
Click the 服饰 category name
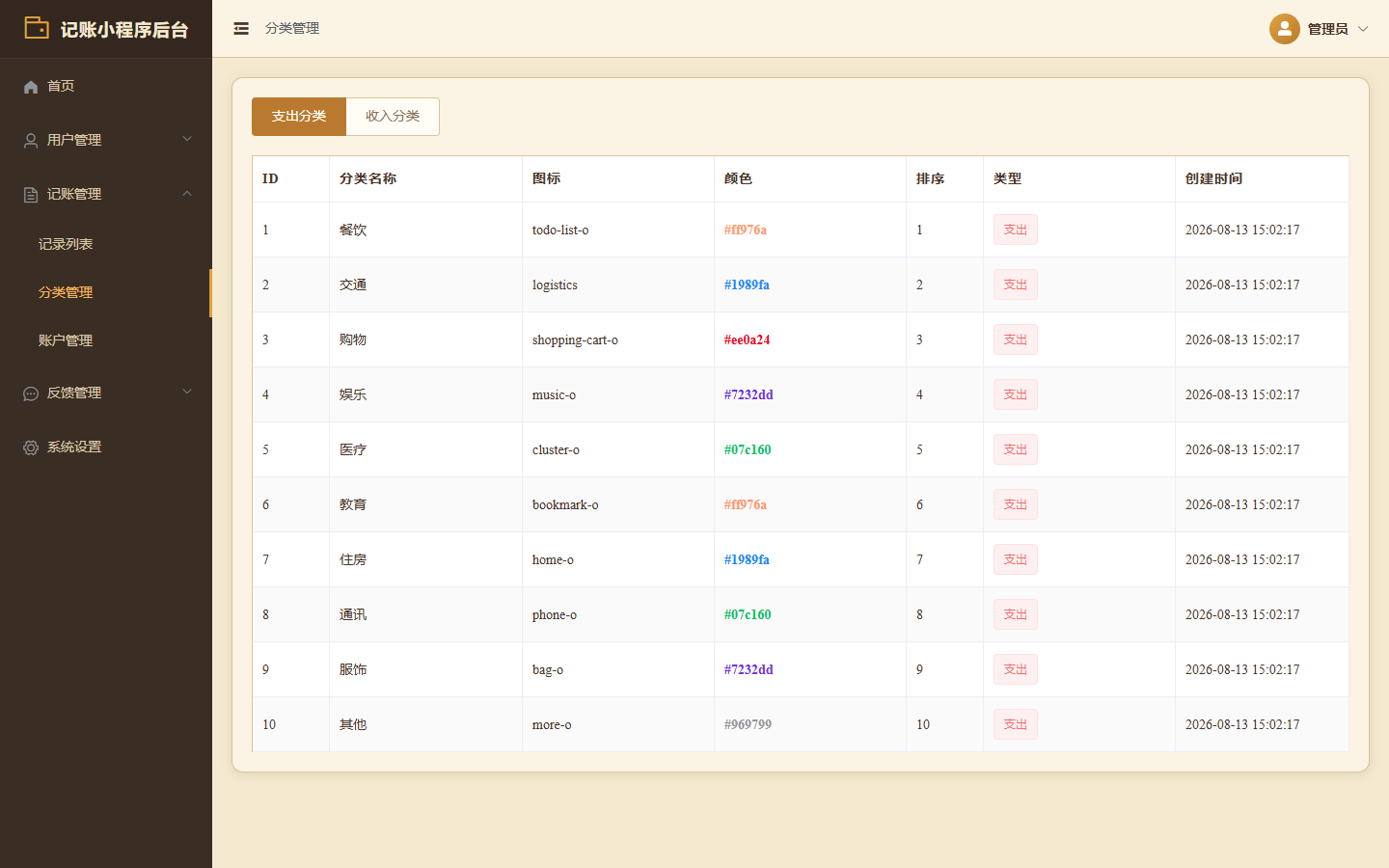353,669
